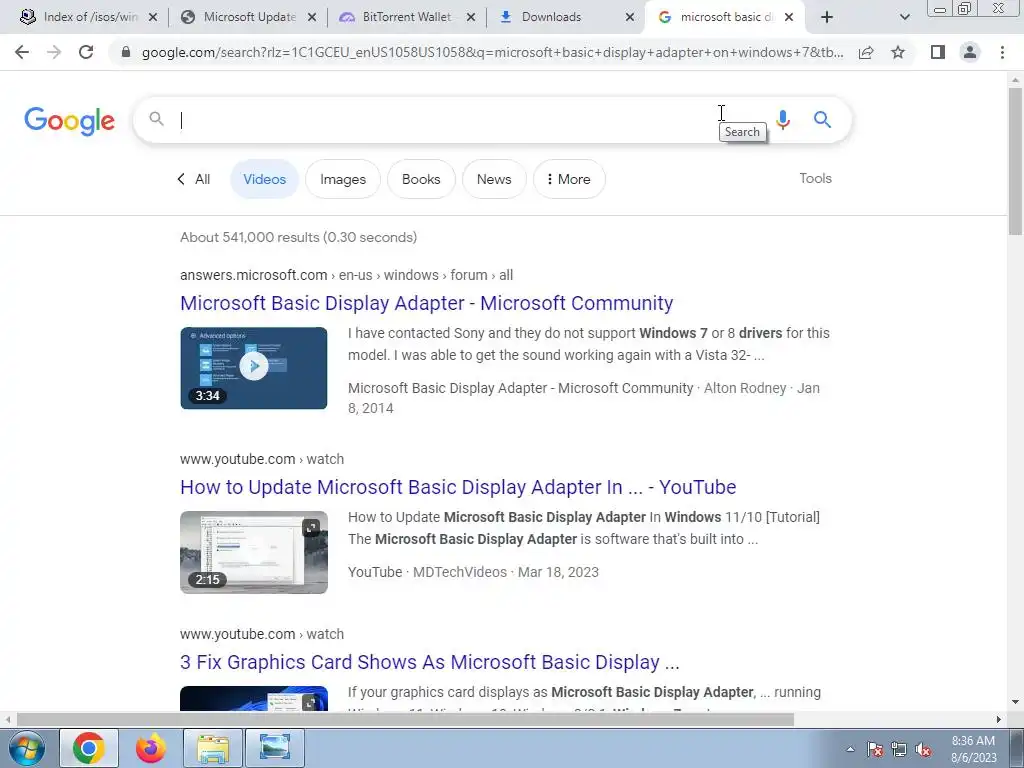
Task: Start voice search with the microphone icon
Action: click(x=783, y=120)
